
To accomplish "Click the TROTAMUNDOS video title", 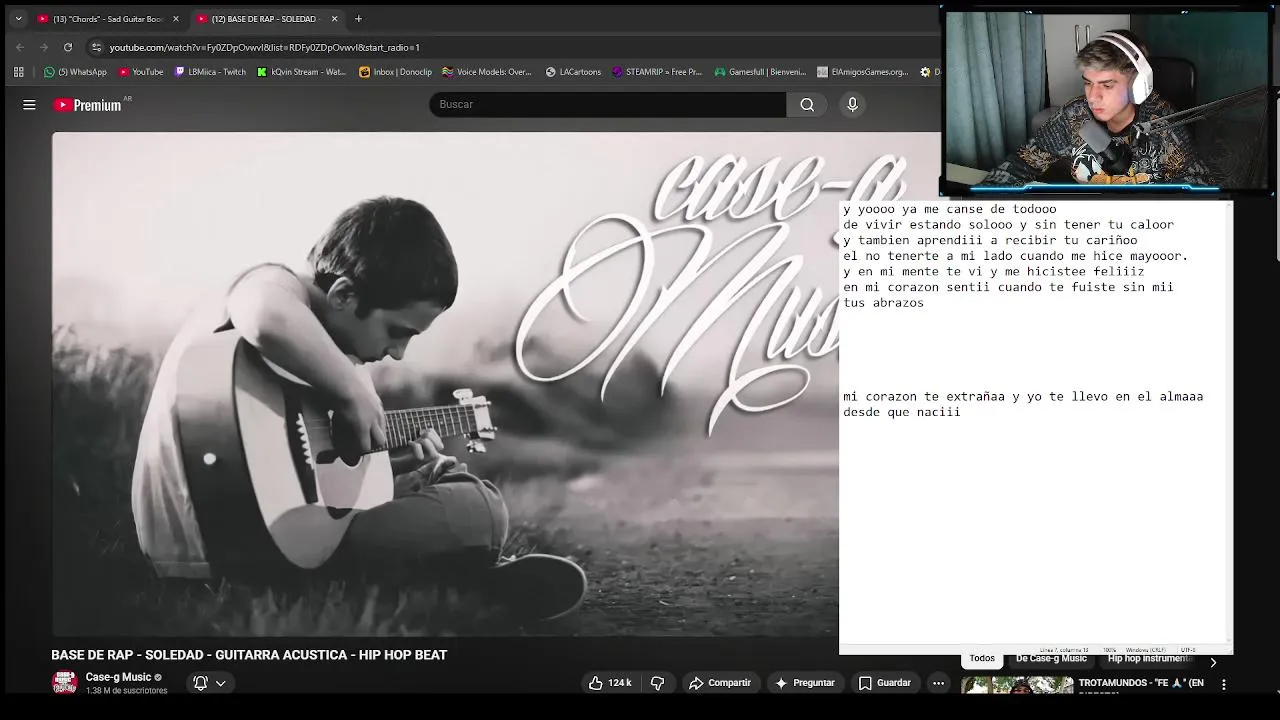I will [1140, 683].
